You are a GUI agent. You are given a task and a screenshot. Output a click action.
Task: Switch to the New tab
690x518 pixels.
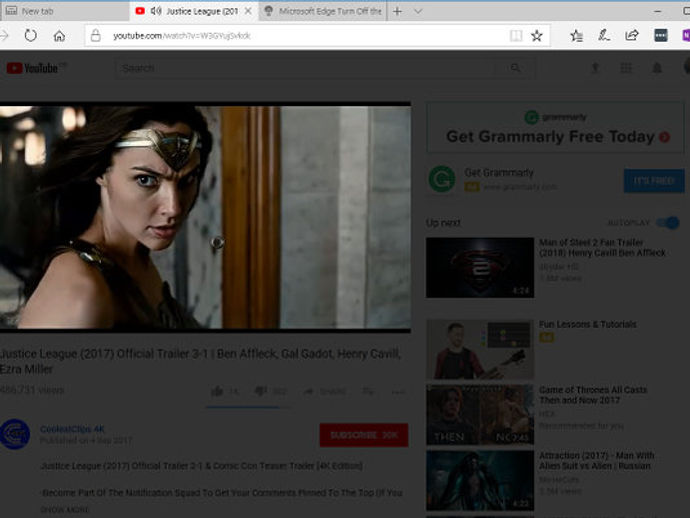tap(65, 11)
